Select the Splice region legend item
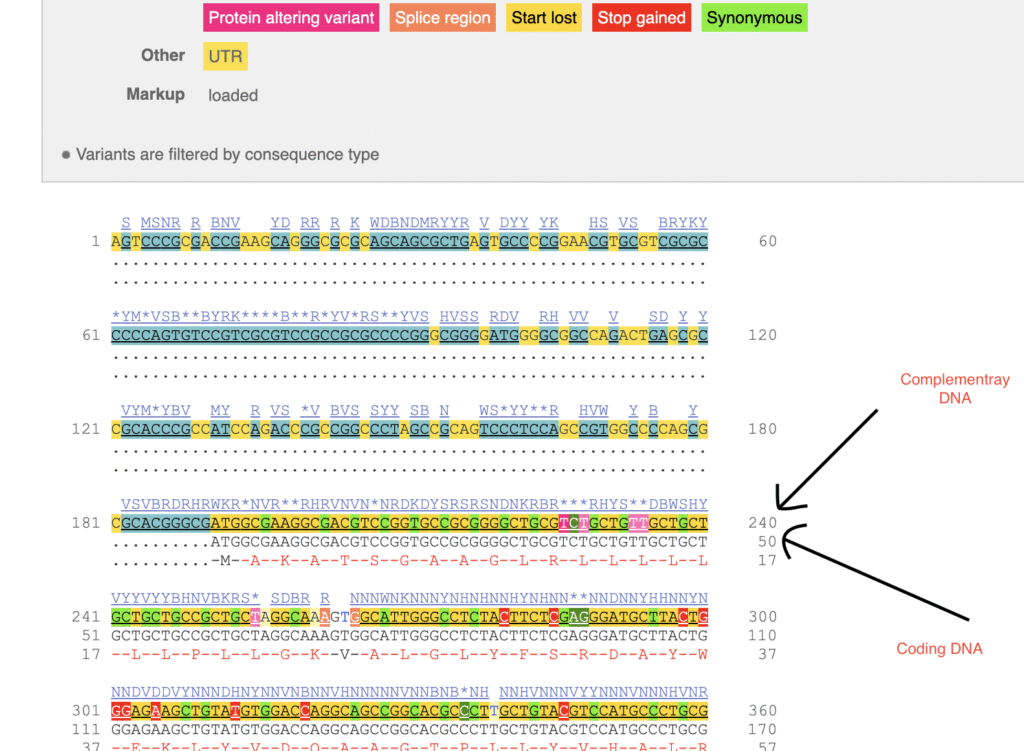The height and width of the screenshot is (751, 1024). point(442,17)
